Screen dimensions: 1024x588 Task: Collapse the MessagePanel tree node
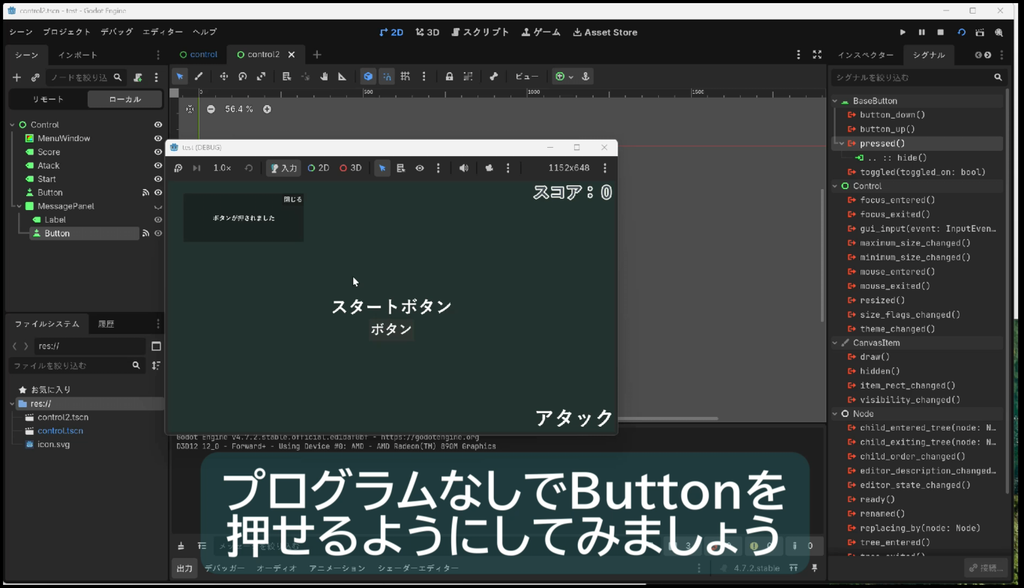pyautogui.click(x=19, y=206)
